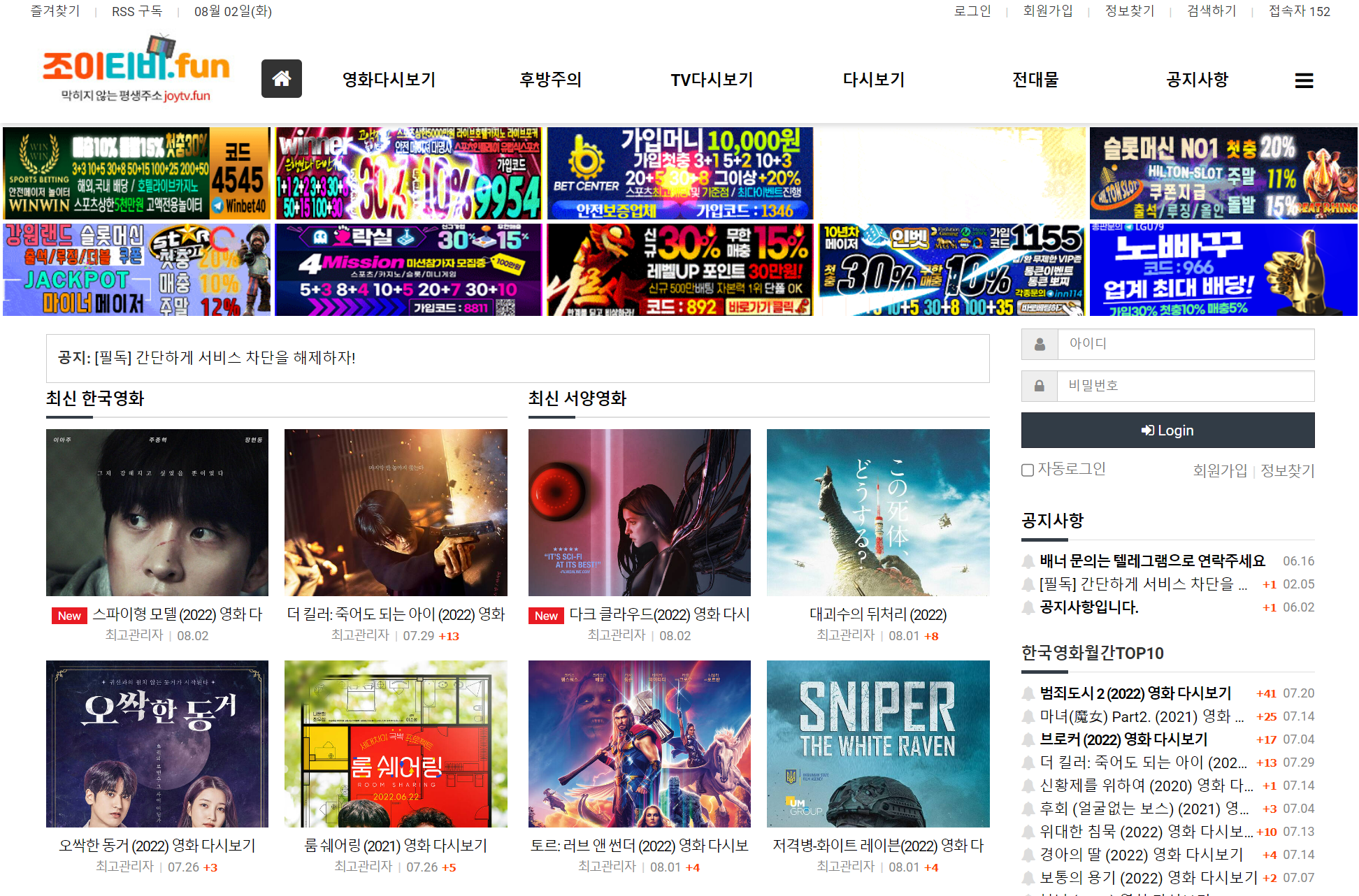Open the 오싹한 동거 movie poster
The image size is (1359, 896).
tap(157, 744)
